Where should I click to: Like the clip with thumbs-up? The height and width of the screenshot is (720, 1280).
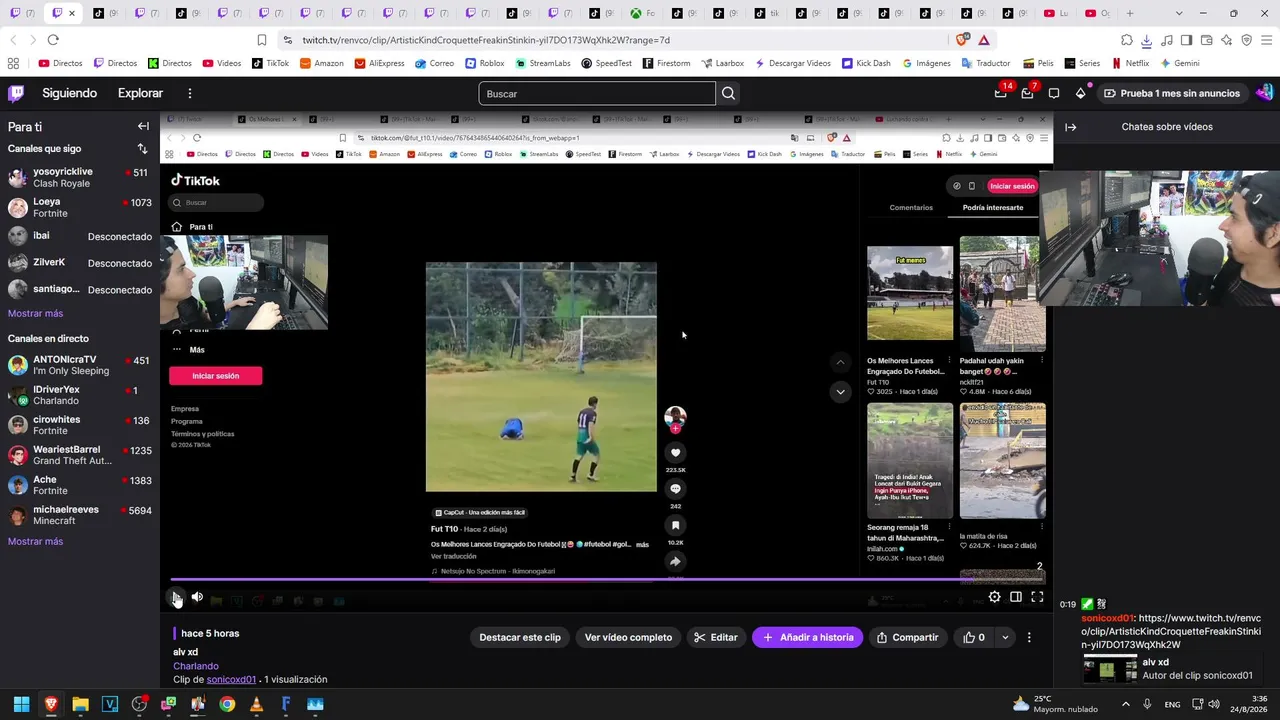pos(974,637)
